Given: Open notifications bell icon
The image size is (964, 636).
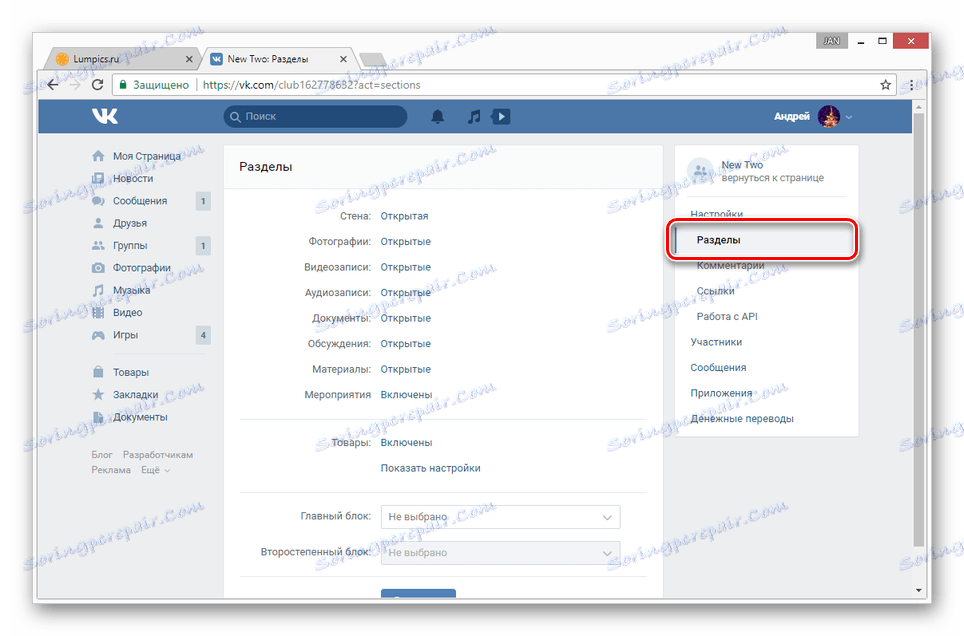Looking at the screenshot, I should pos(437,116).
